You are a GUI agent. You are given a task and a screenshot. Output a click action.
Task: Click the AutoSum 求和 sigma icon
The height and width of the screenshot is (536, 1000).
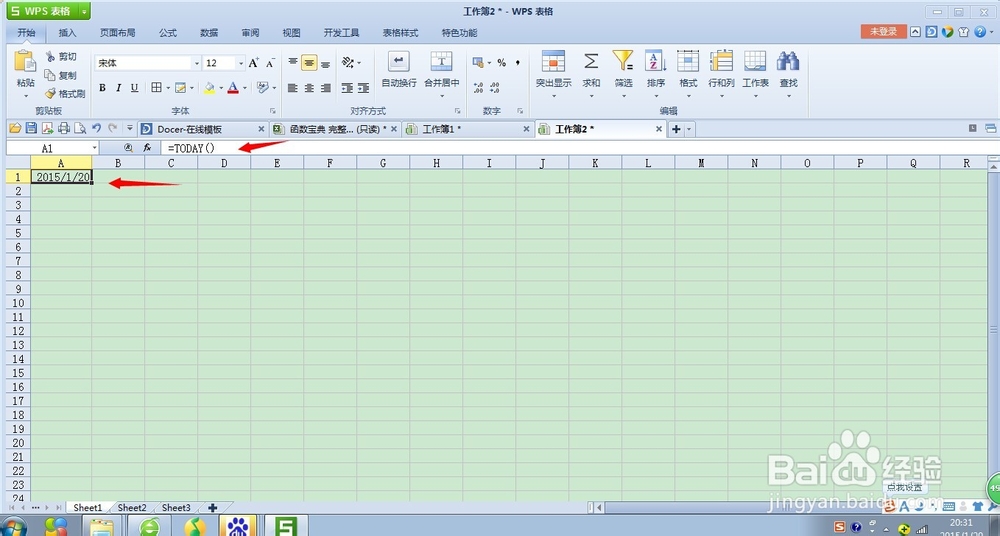pyautogui.click(x=591, y=62)
